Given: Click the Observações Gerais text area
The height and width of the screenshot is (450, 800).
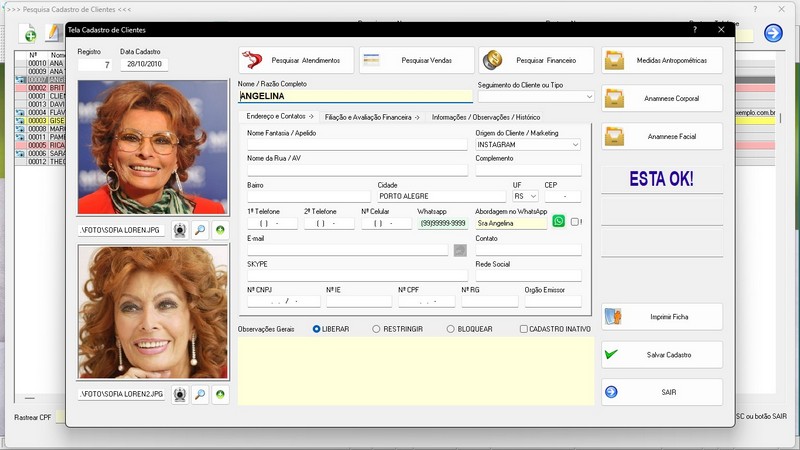Looking at the screenshot, I should 416,371.
